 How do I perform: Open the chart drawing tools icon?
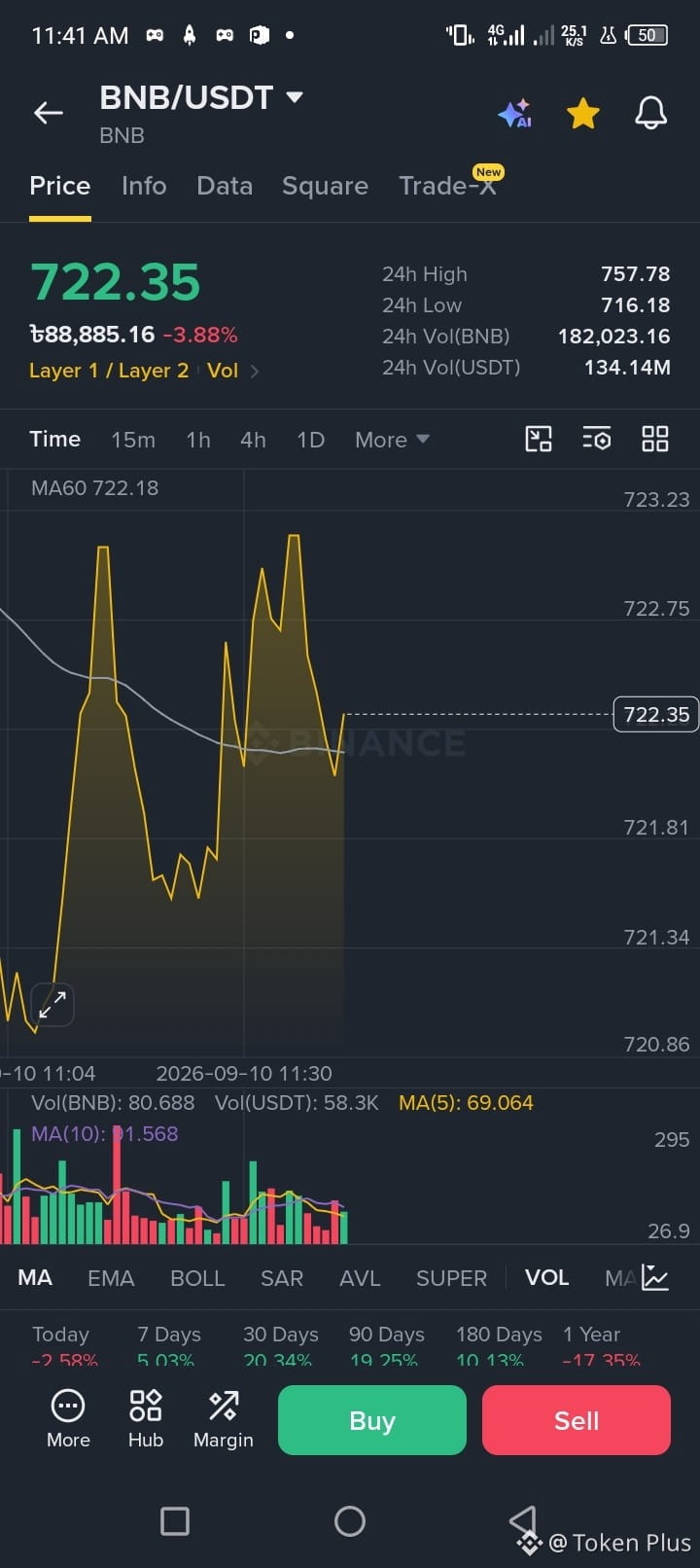(539, 439)
